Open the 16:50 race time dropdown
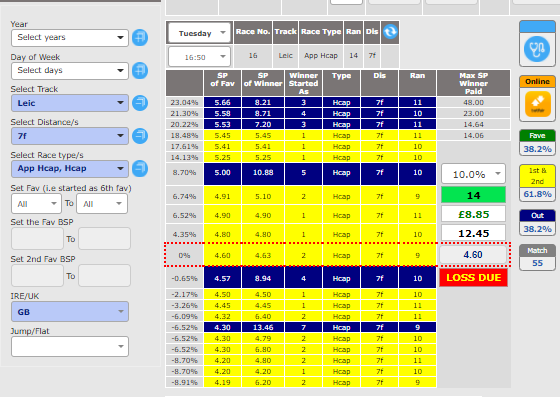560x397 pixels. [x=199, y=56]
